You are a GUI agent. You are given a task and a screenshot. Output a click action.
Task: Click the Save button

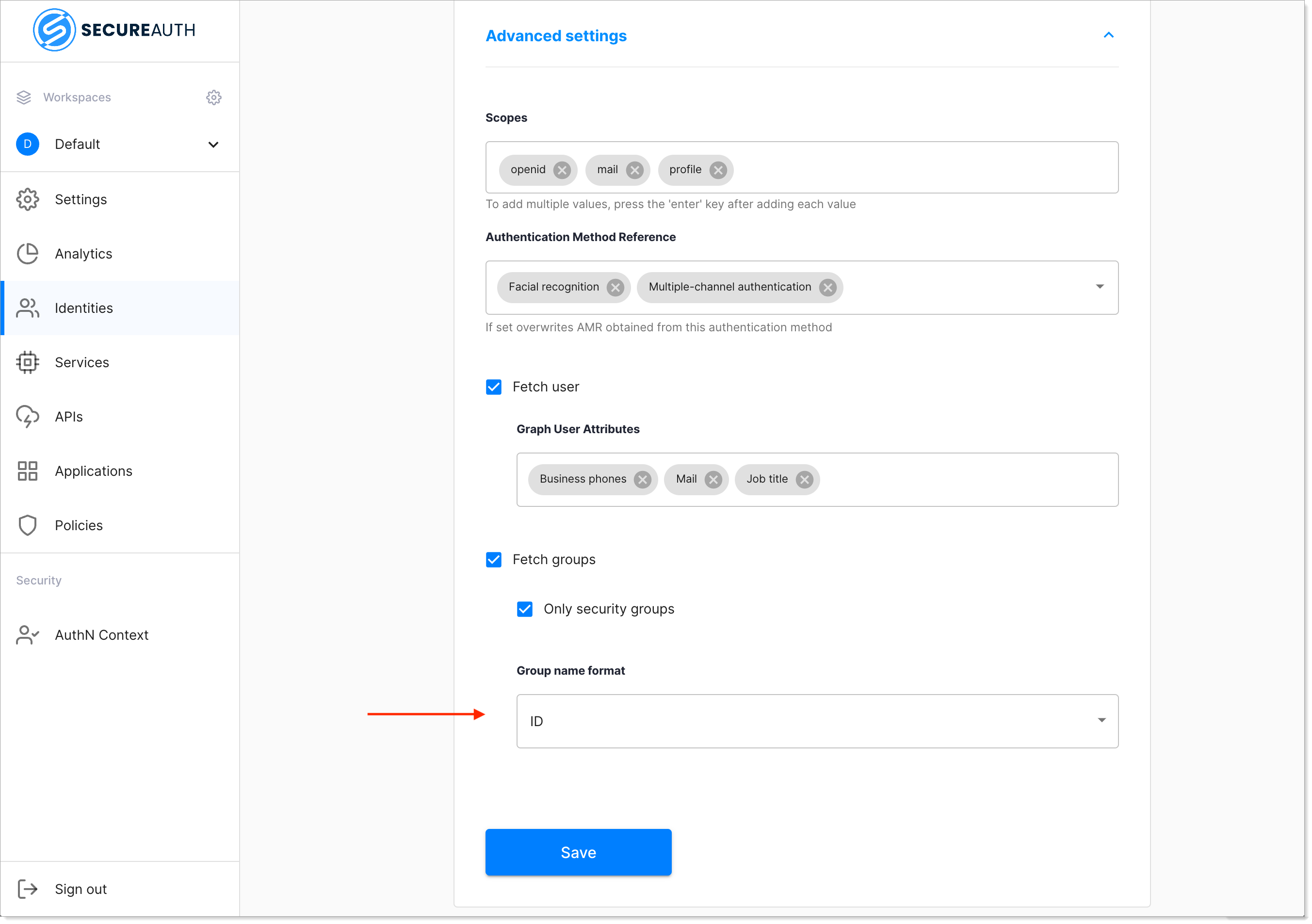click(x=578, y=852)
